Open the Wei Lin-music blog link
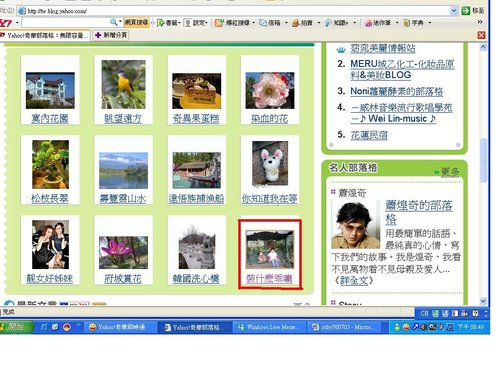The image size is (500, 375). click(x=401, y=113)
